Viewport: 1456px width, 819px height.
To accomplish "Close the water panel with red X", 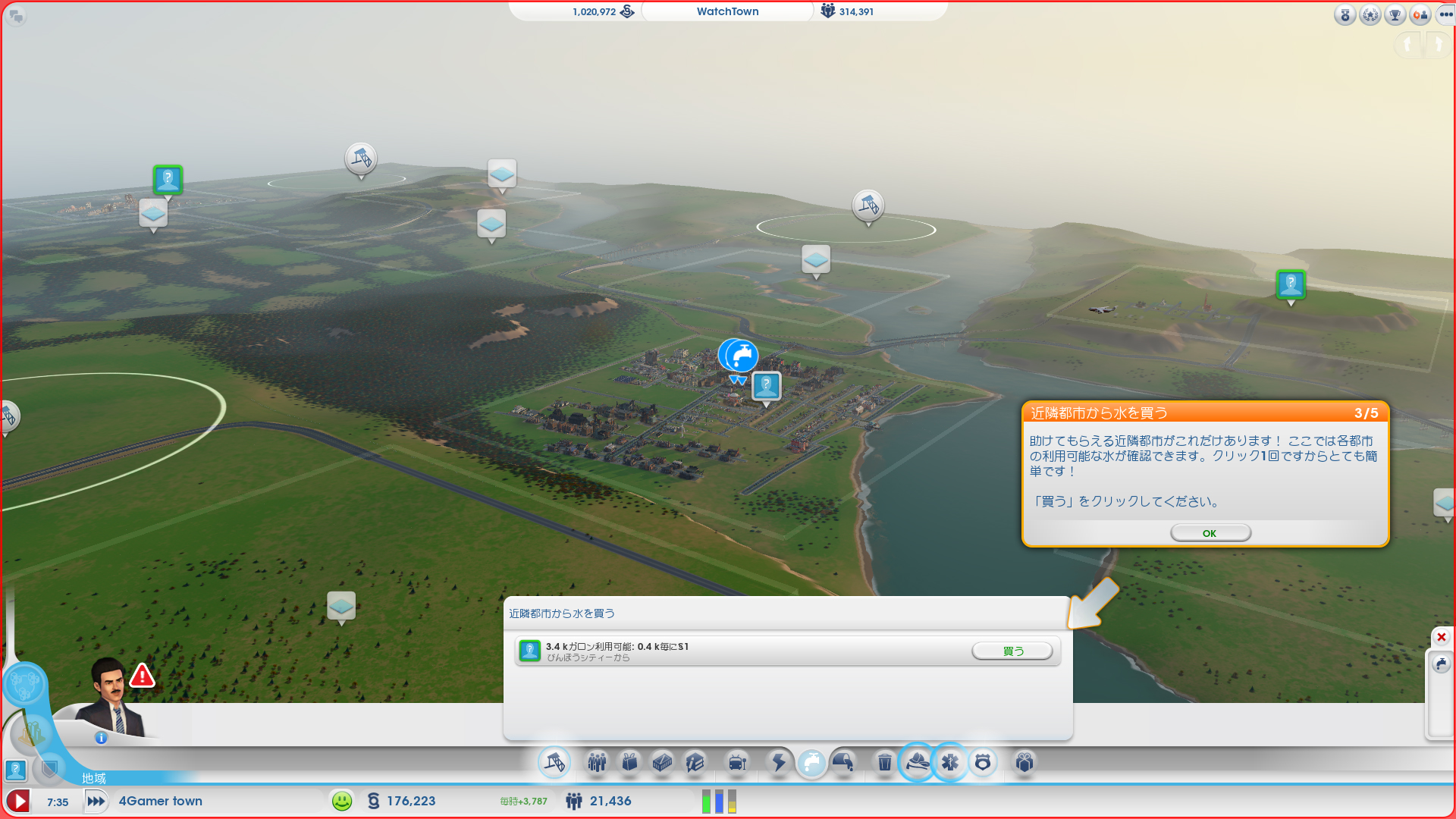I will 1441,637.
